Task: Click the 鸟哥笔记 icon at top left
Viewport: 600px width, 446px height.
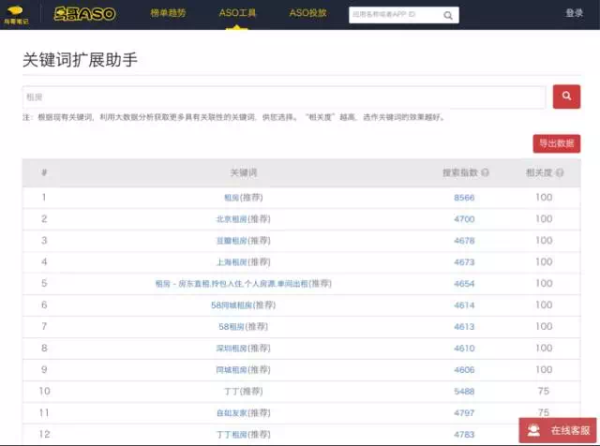Action: 17,14
